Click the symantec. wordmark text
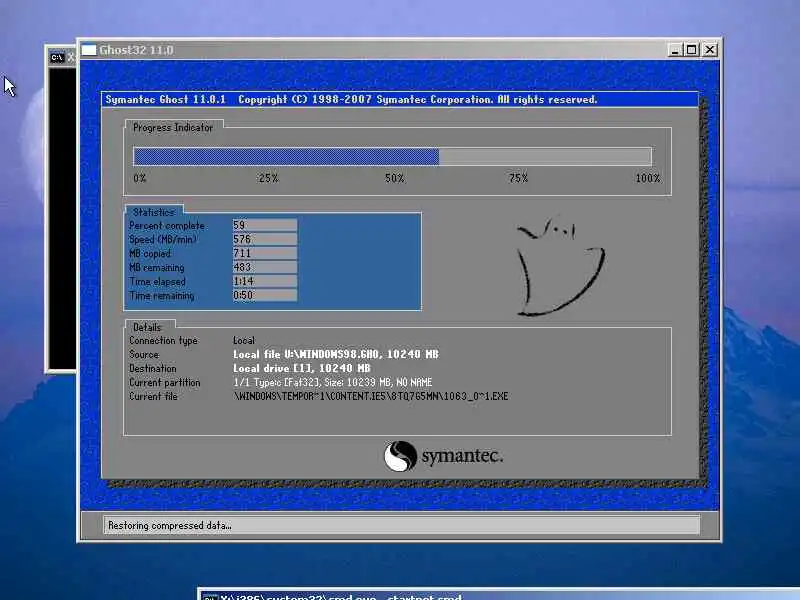 point(462,456)
